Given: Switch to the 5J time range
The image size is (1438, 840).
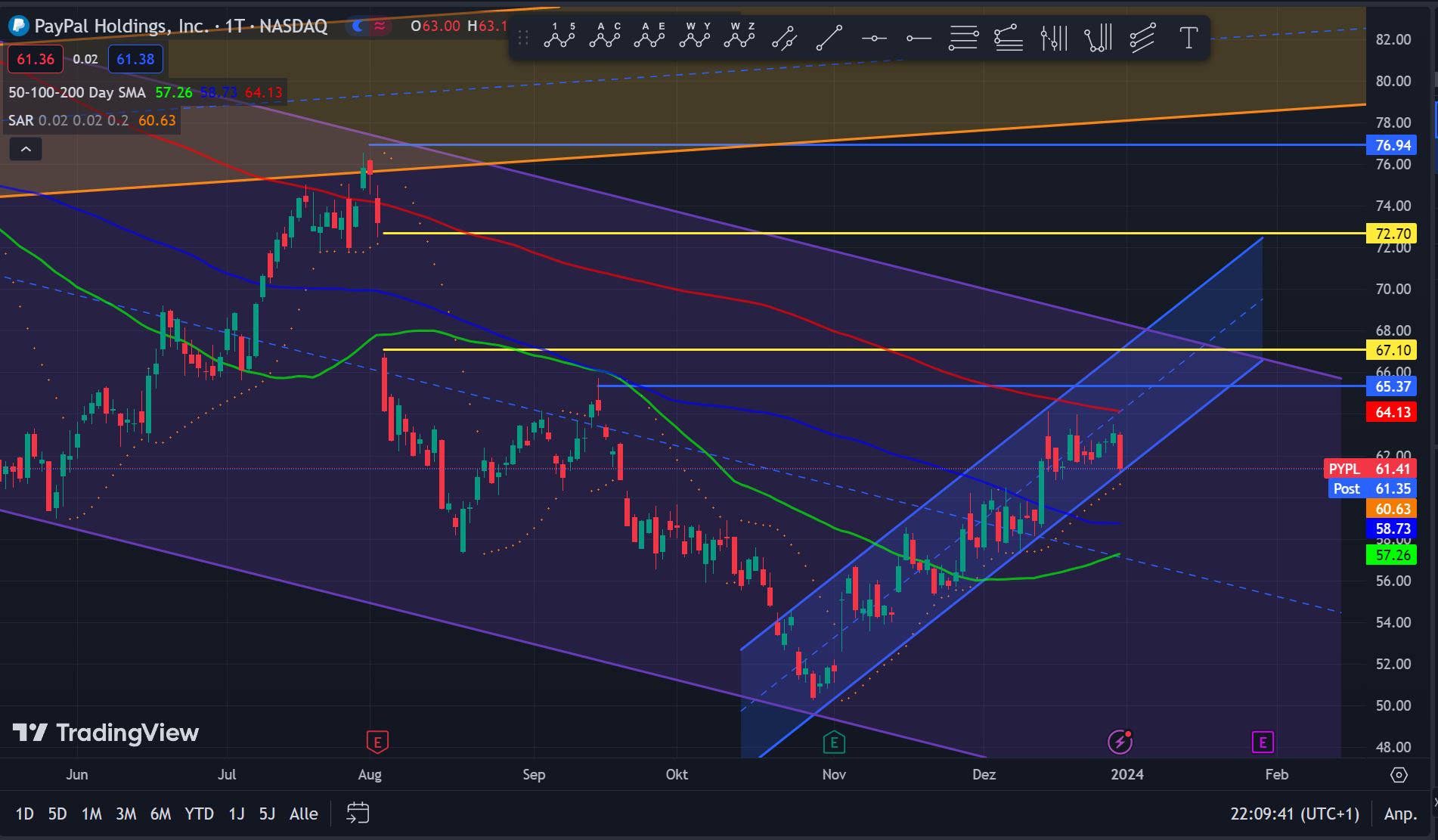Looking at the screenshot, I should (x=267, y=814).
